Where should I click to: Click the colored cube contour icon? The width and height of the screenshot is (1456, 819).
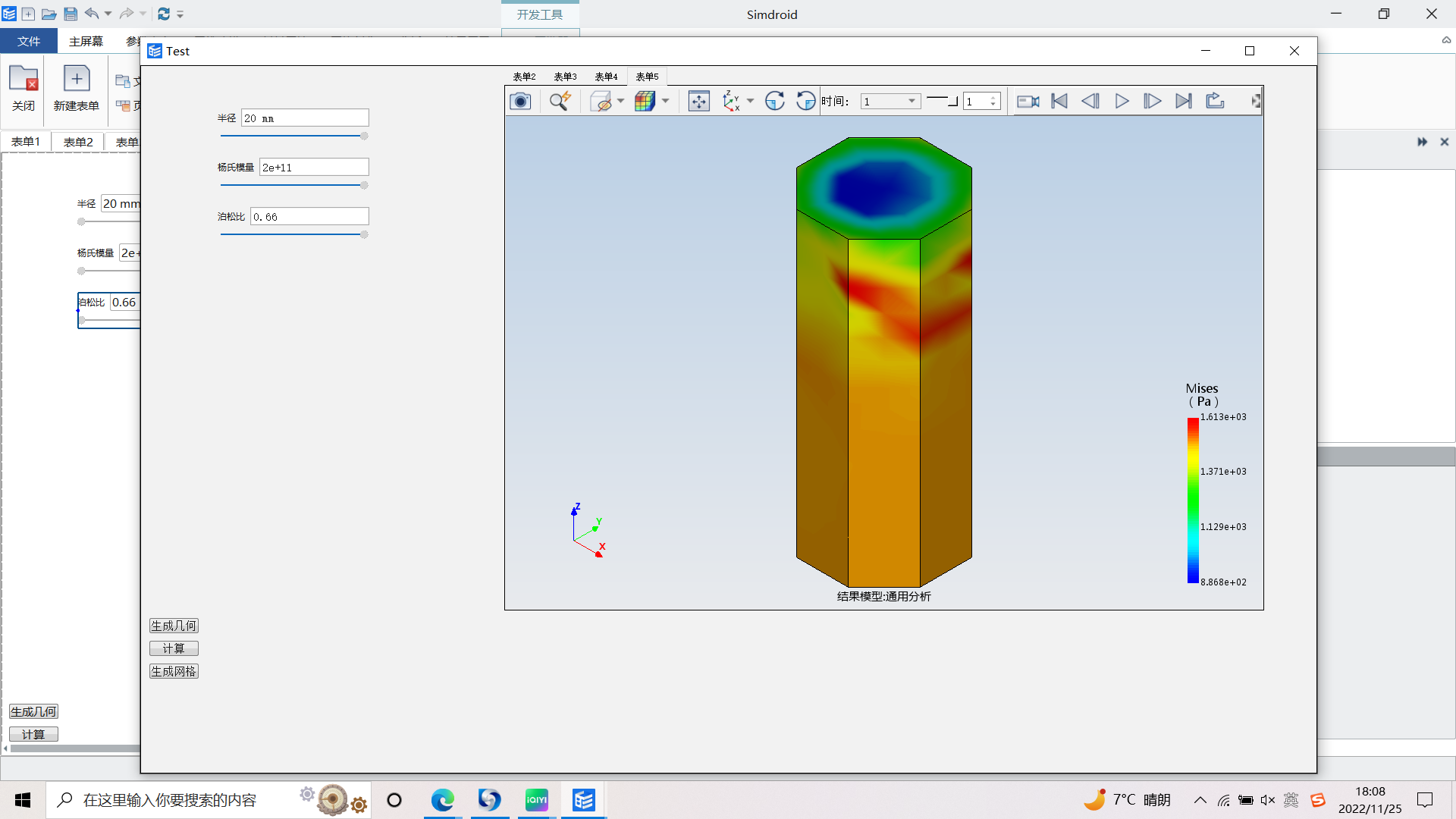click(x=645, y=101)
